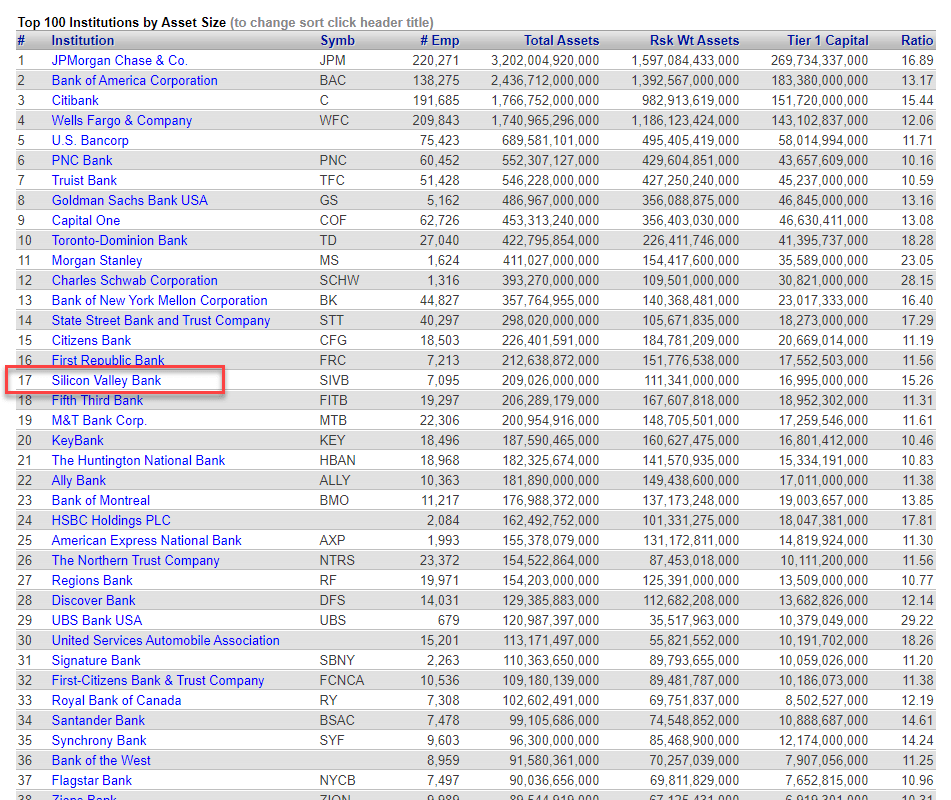Open the Royal Bank of Canada link
951x800 pixels.
(116, 701)
